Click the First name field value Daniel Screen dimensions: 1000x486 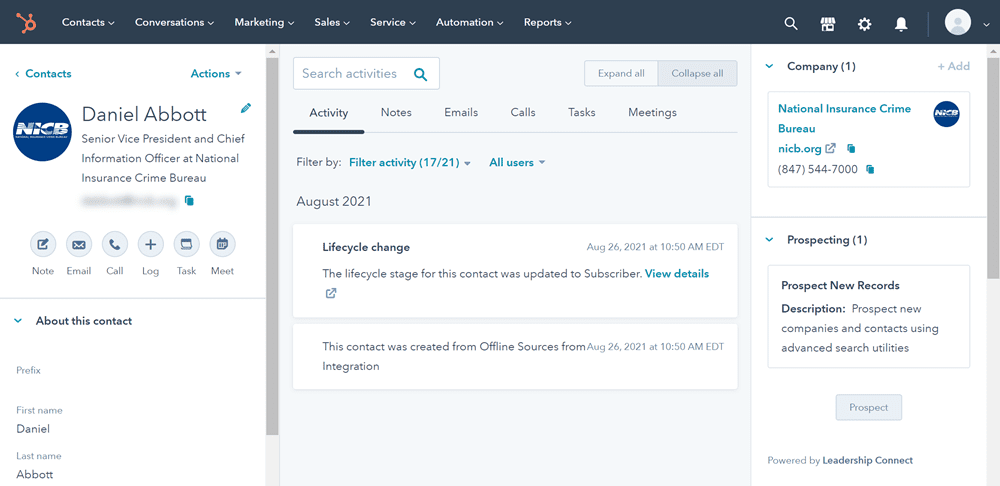[x=33, y=429]
